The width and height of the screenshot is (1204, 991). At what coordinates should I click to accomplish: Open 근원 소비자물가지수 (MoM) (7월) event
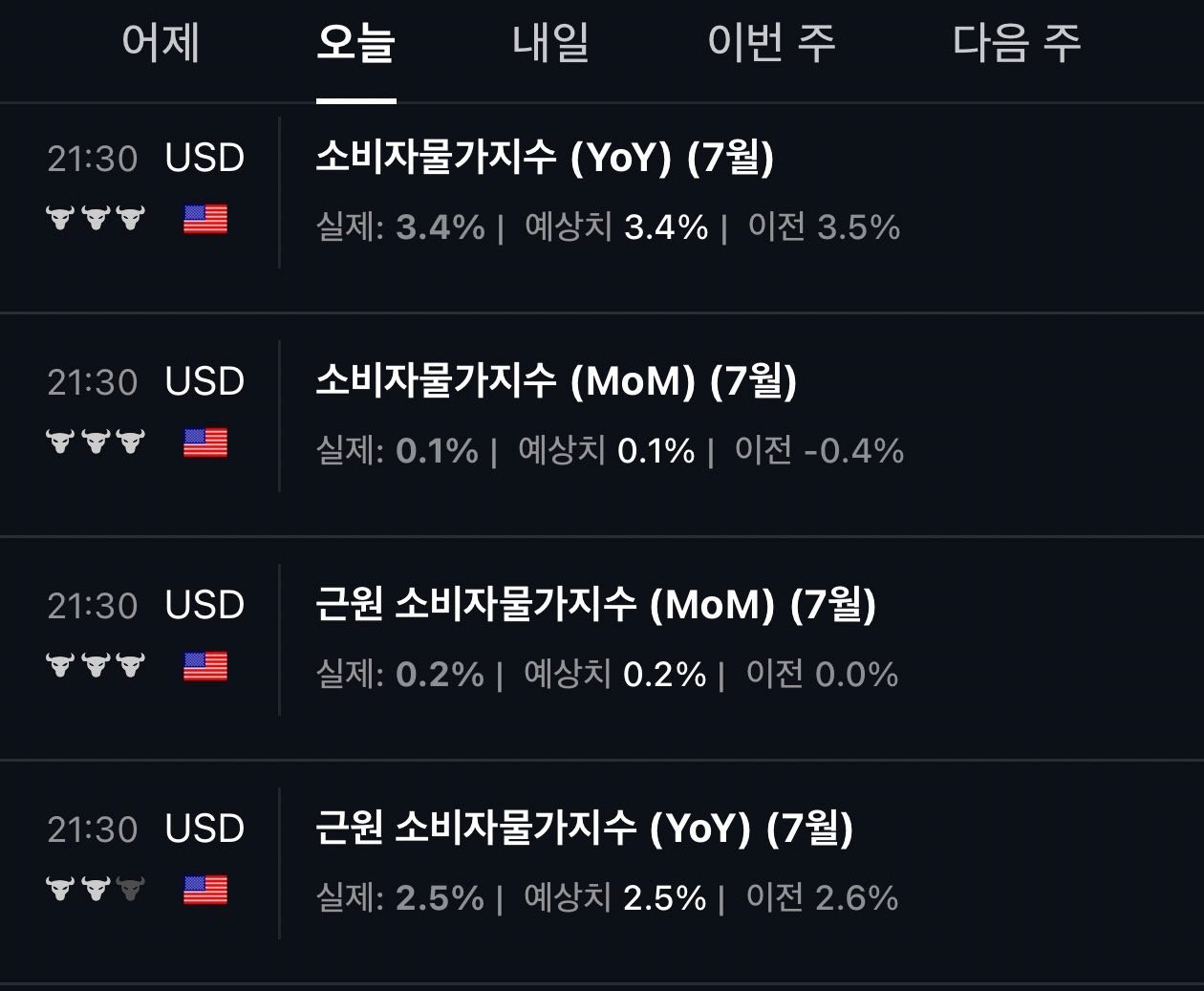pyautogui.click(x=596, y=604)
